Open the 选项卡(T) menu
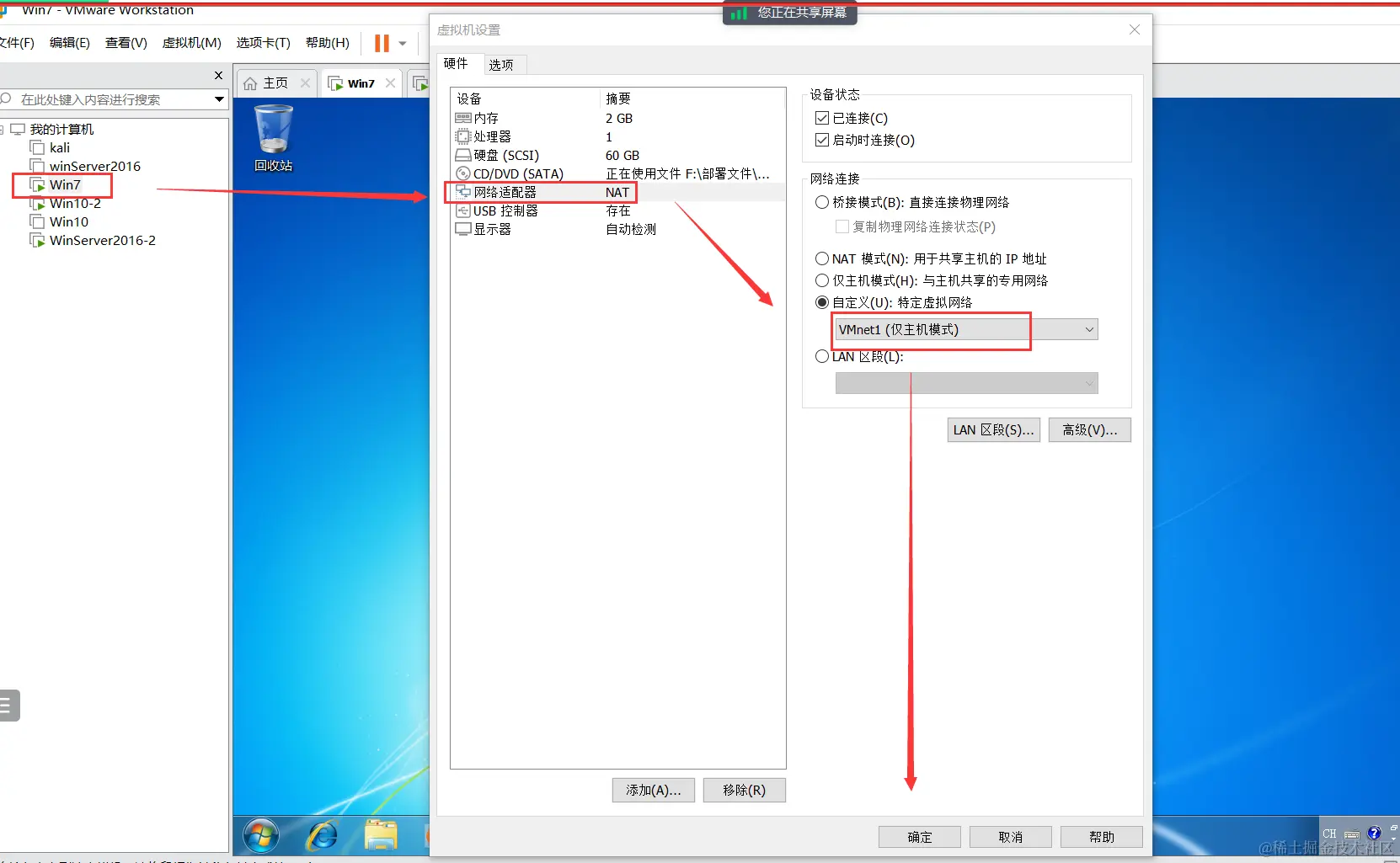Image resolution: width=1400 pixels, height=863 pixels. click(x=264, y=43)
